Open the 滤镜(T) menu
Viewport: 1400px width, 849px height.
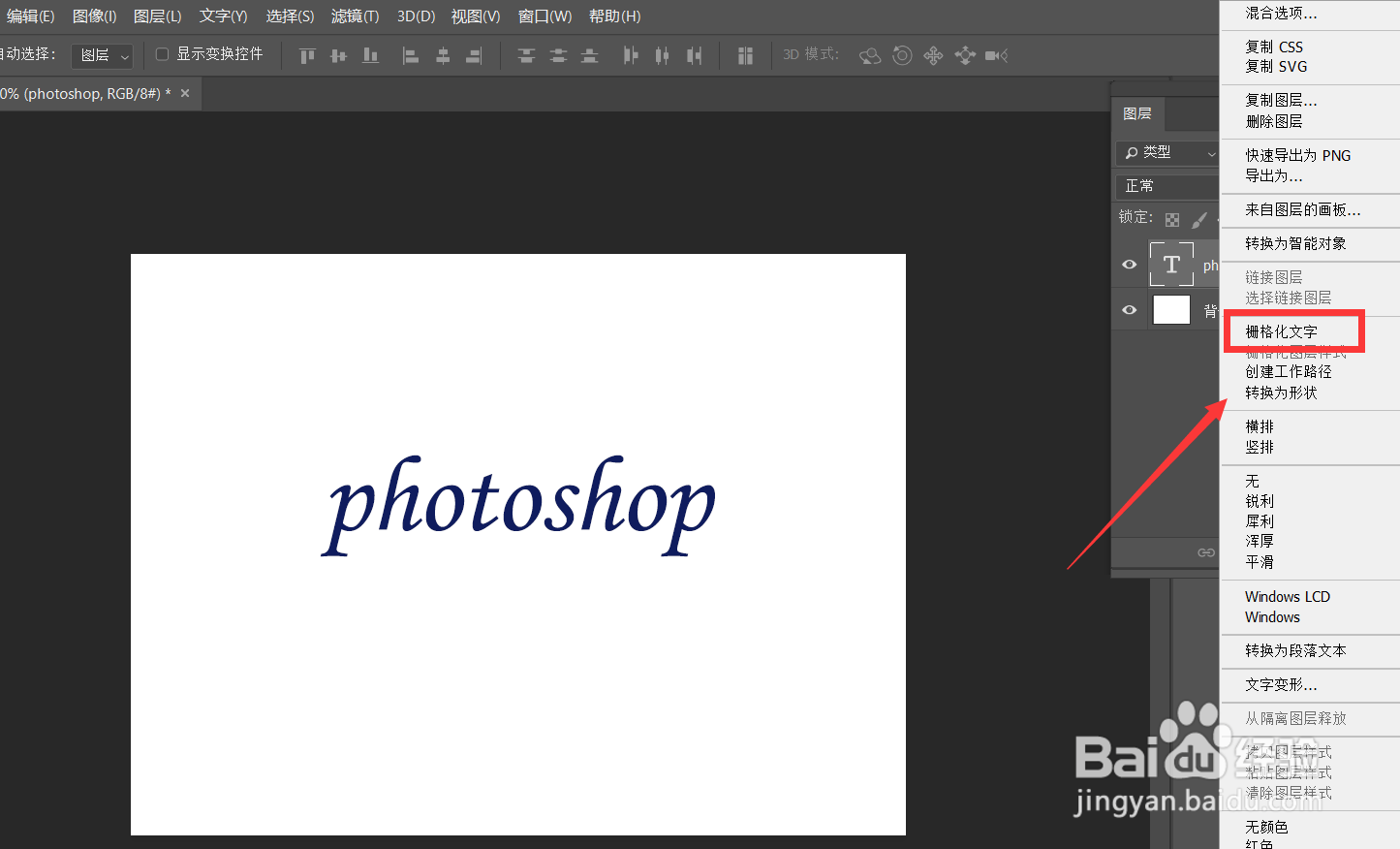355,16
